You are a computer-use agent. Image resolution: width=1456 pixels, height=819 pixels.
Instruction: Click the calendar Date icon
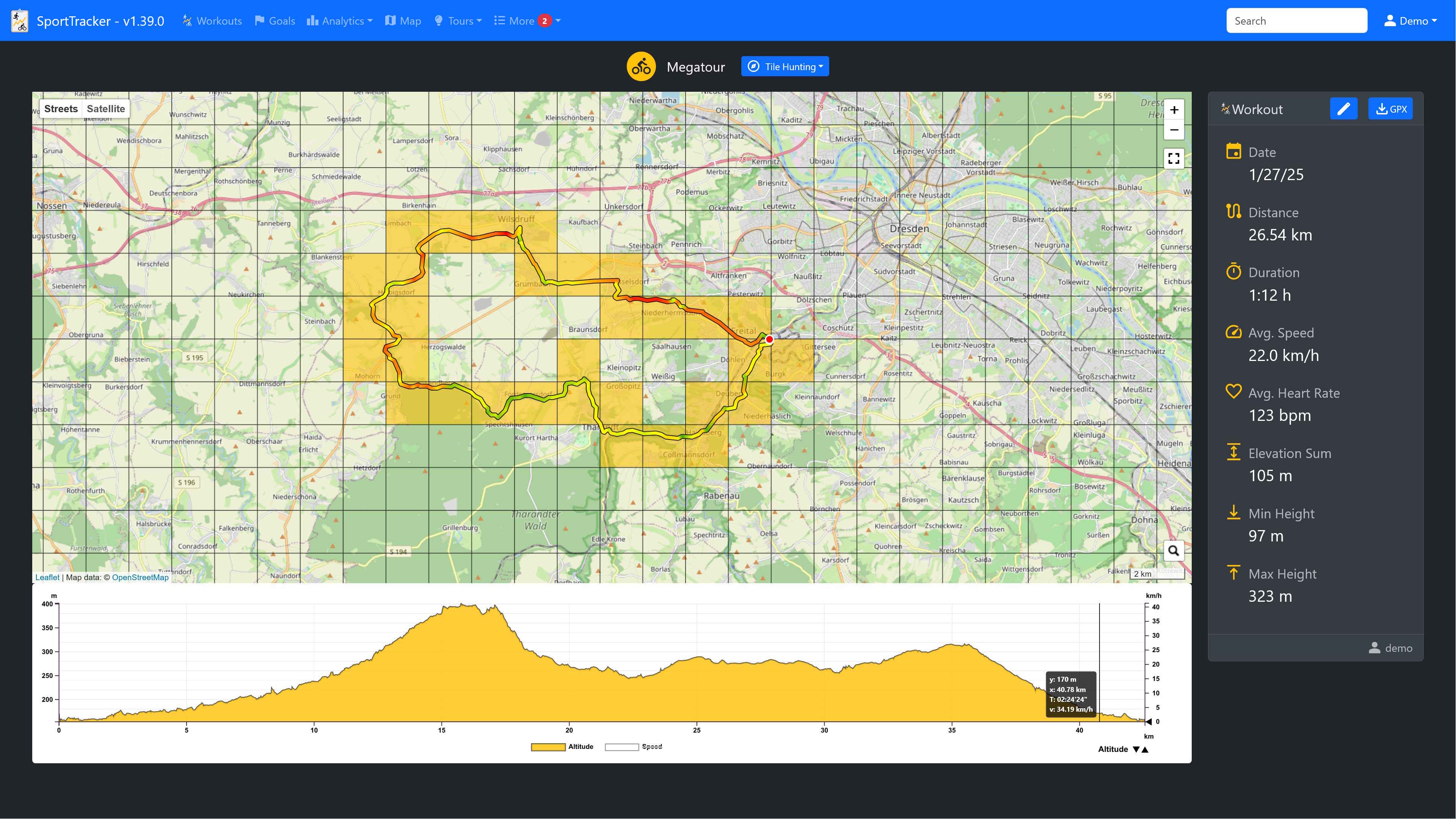[1234, 152]
